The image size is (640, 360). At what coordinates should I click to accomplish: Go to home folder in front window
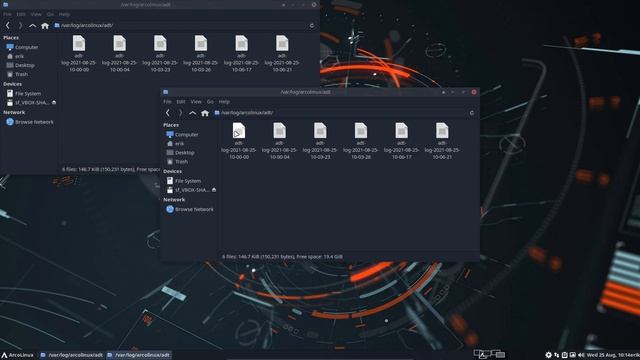(205, 113)
